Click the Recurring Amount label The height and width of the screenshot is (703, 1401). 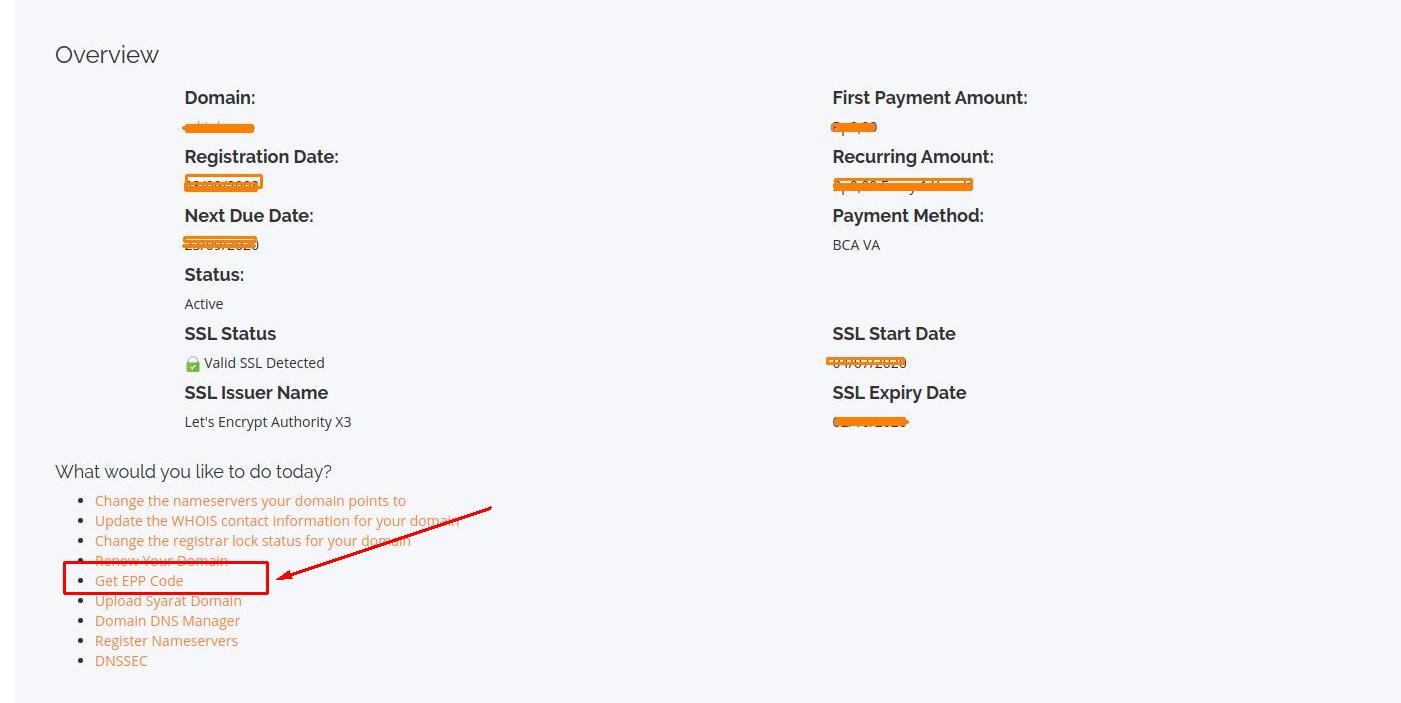tap(913, 157)
